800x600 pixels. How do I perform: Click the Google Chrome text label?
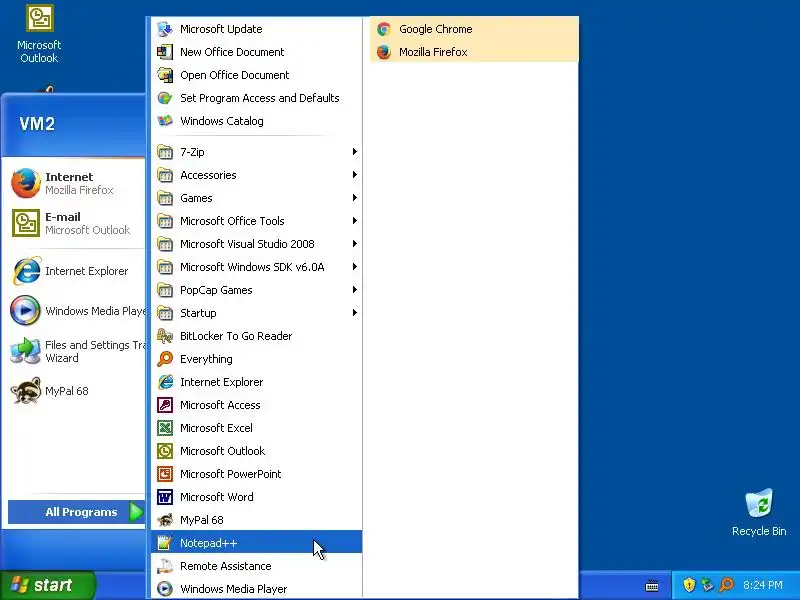[x=436, y=29]
